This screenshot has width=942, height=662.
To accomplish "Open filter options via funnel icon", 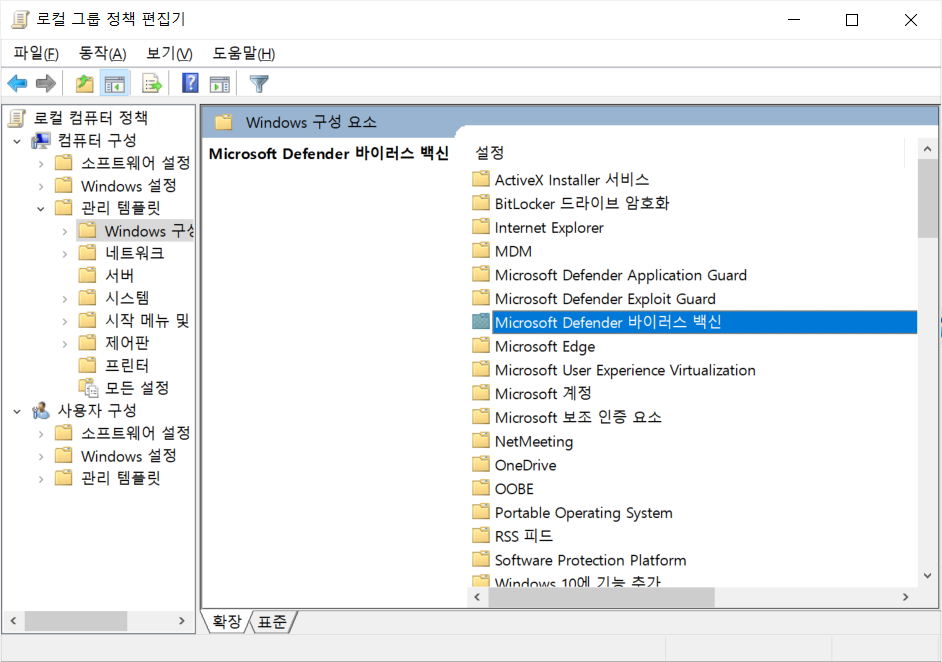I will (259, 84).
